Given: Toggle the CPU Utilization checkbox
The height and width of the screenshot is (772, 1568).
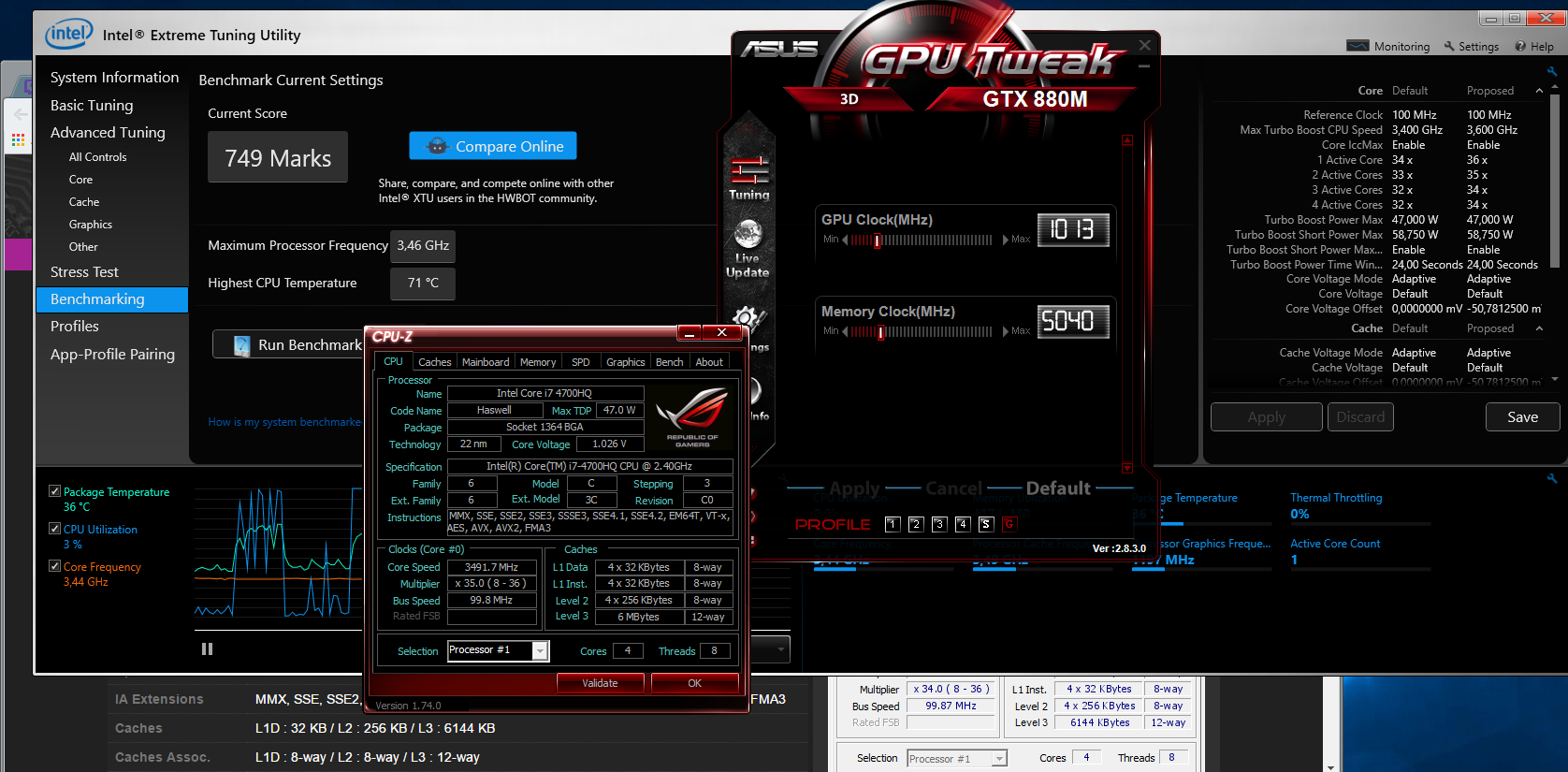Looking at the screenshot, I should pyautogui.click(x=54, y=529).
